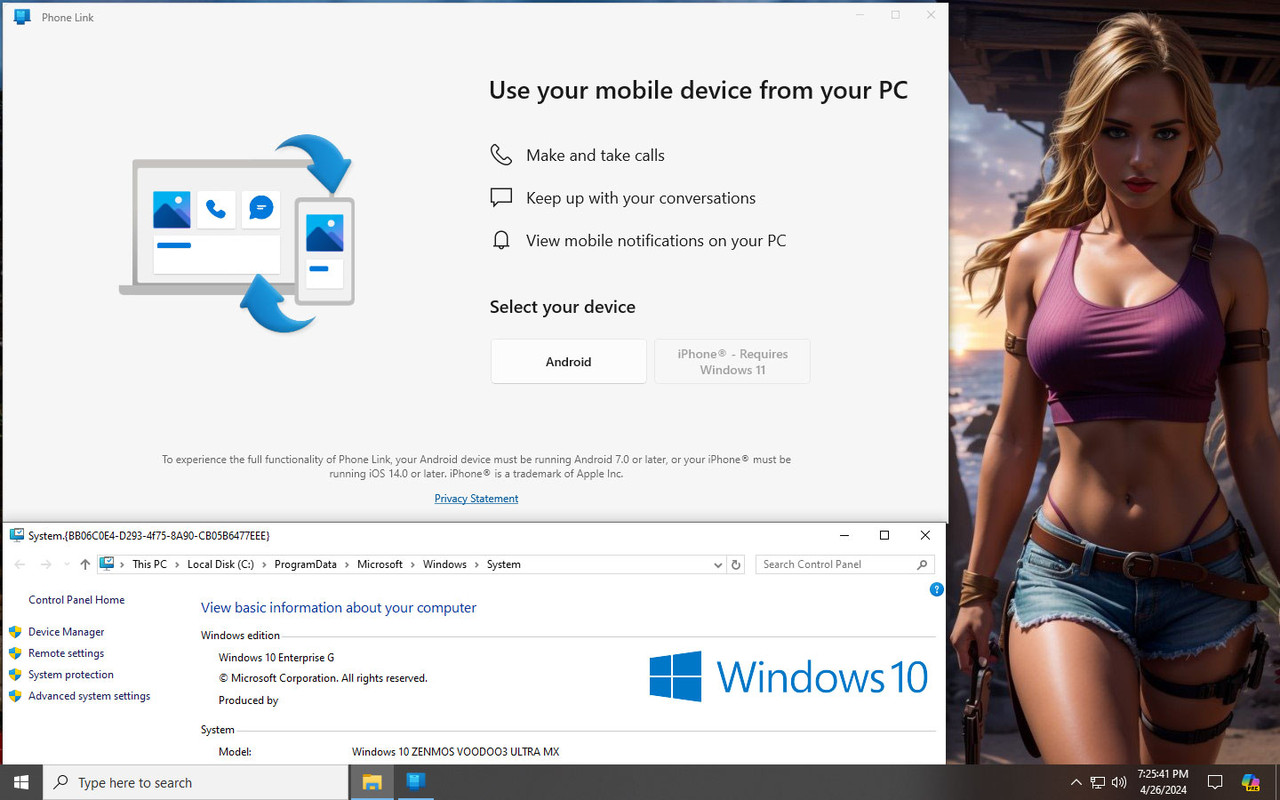The width and height of the screenshot is (1280, 800).
Task: Click the Back arrow in System window
Action: pyautogui.click(x=19, y=564)
